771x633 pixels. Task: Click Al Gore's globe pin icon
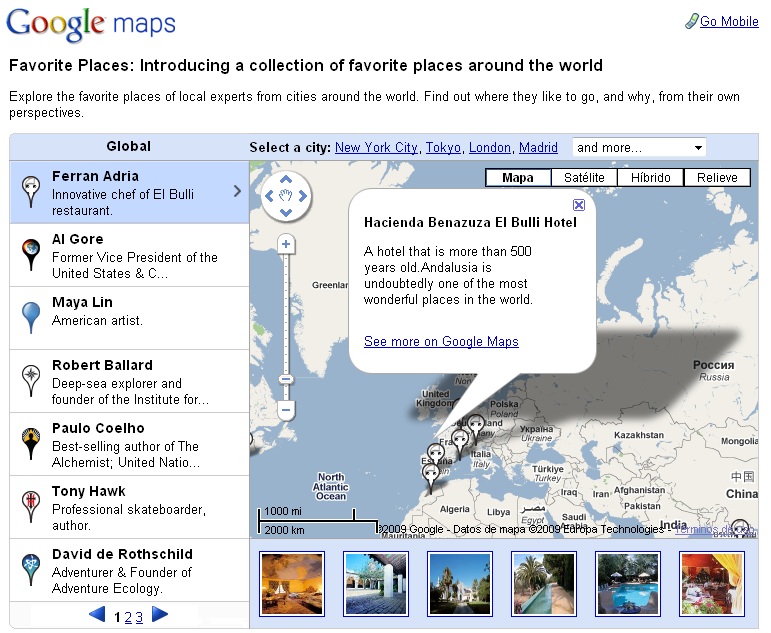32,254
